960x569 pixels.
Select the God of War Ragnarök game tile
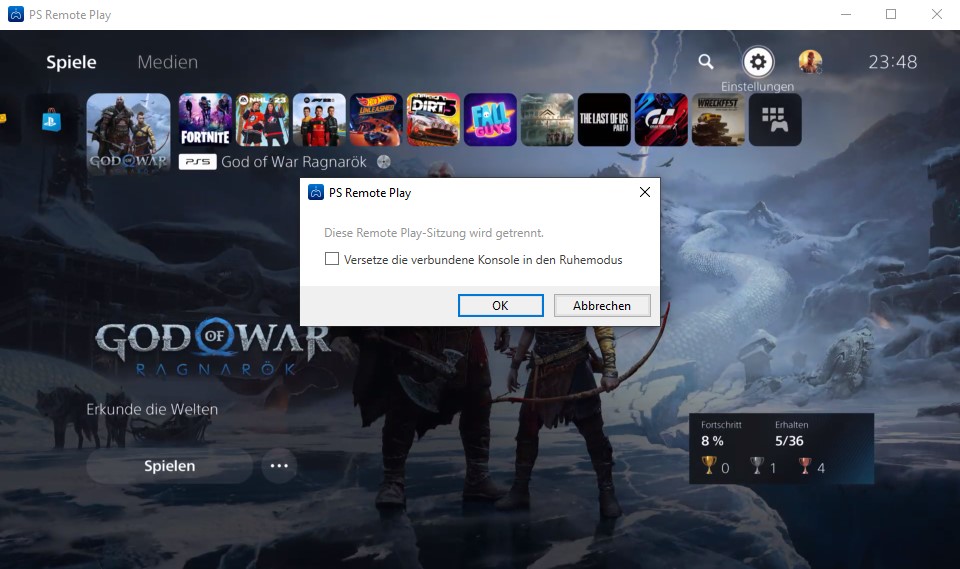click(x=129, y=134)
